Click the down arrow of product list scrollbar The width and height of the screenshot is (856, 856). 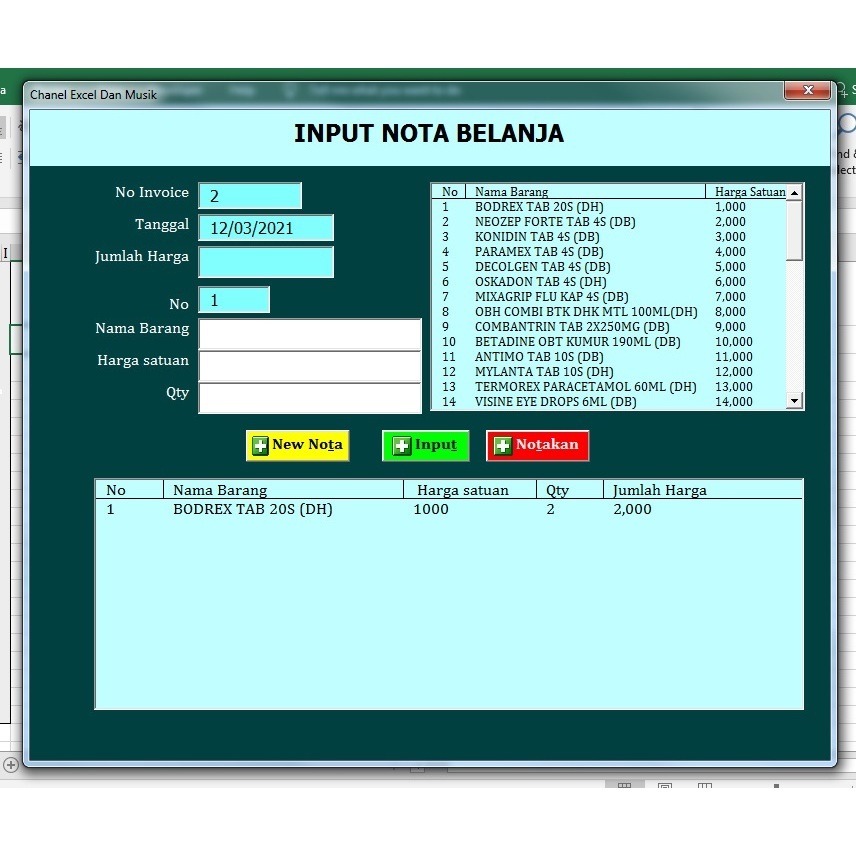796,401
